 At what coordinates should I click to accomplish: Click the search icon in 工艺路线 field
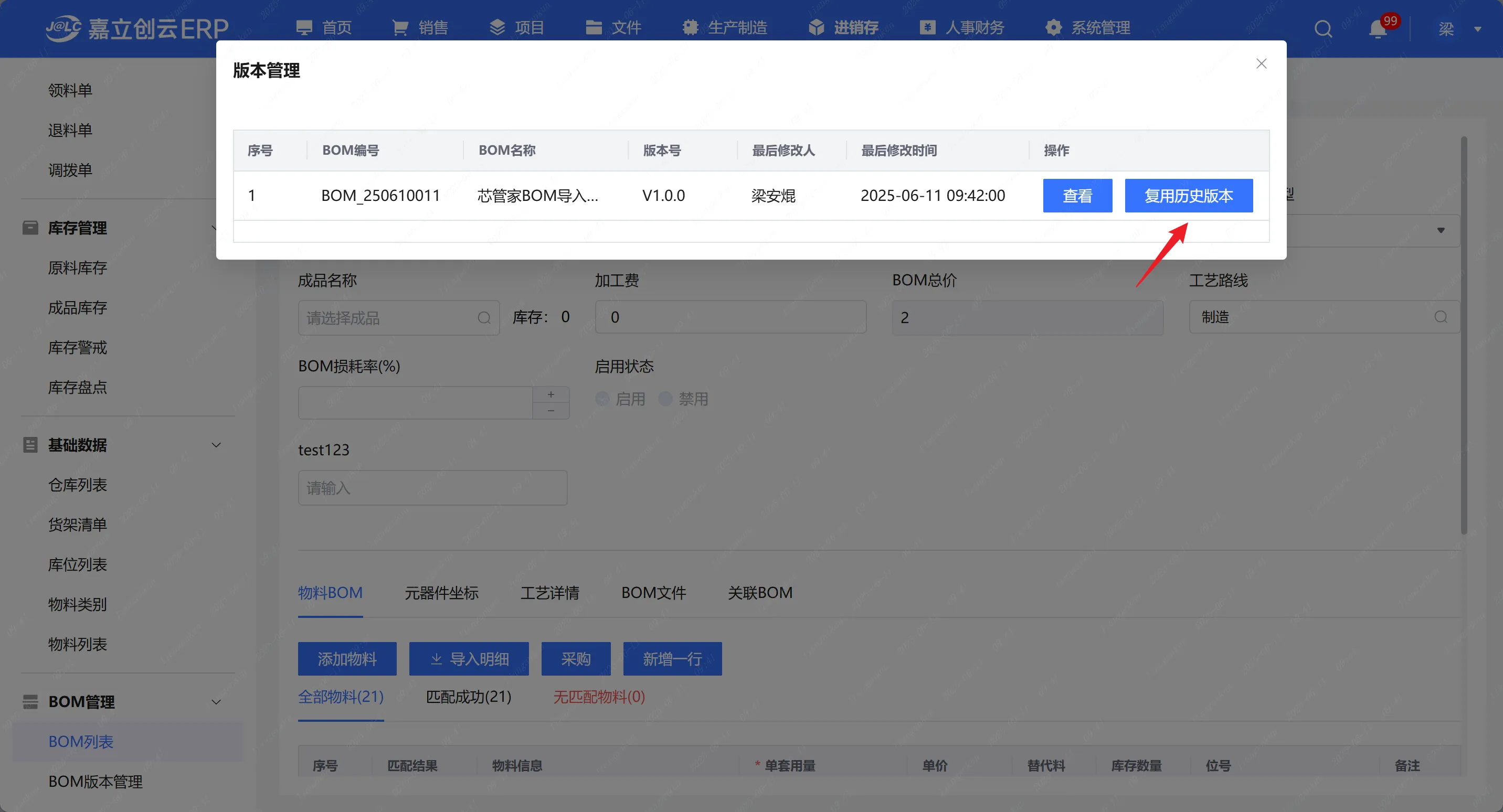tap(1441, 317)
